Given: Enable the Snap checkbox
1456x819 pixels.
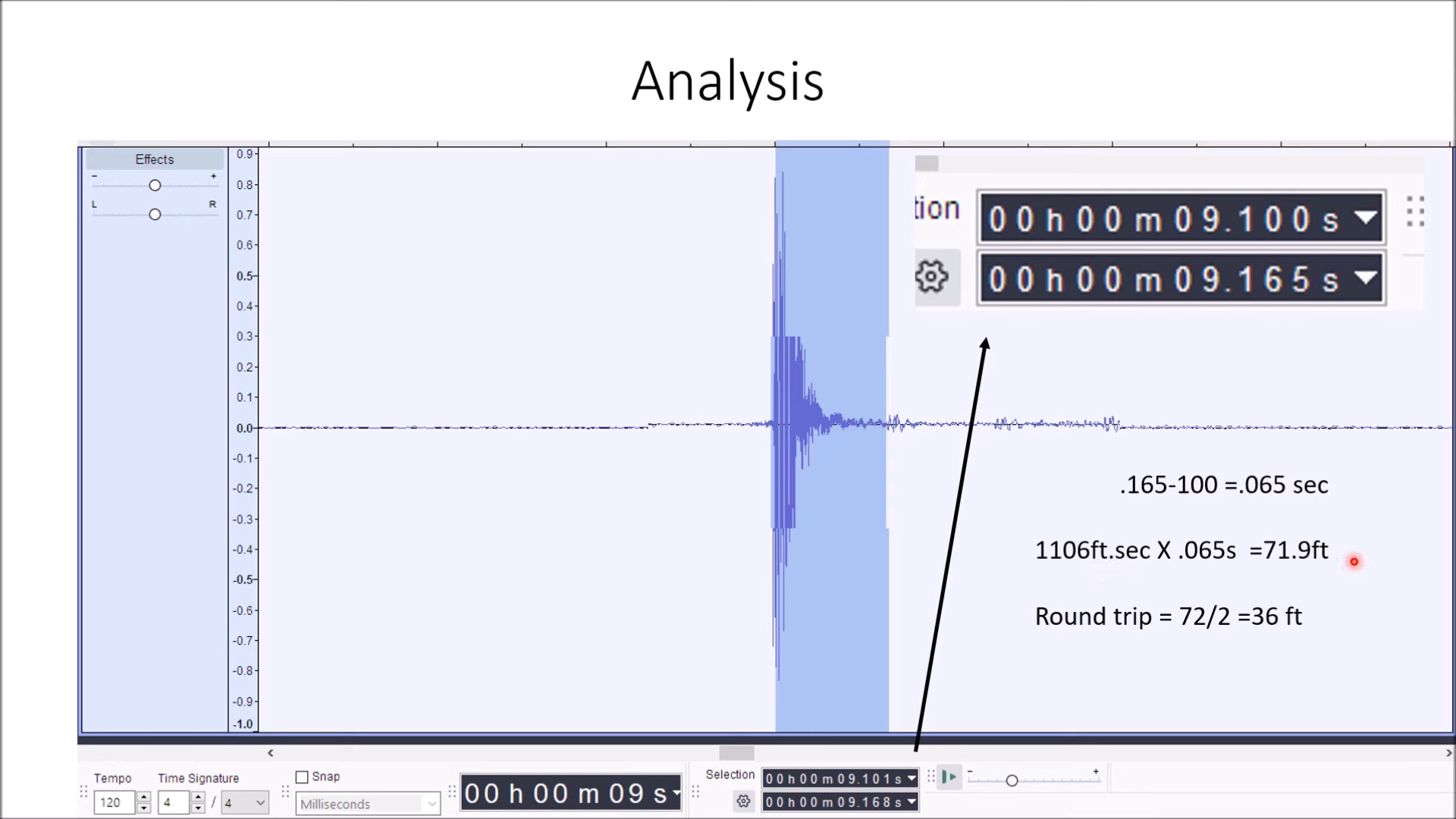Looking at the screenshot, I should coord(302,777).
